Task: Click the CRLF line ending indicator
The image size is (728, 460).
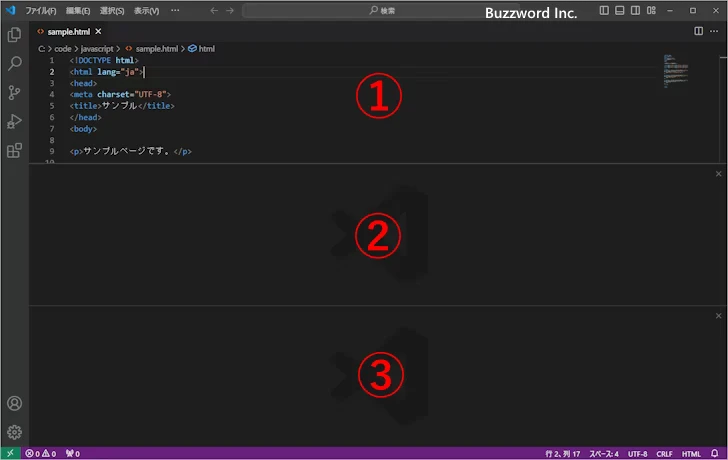Action: [665, 453]
